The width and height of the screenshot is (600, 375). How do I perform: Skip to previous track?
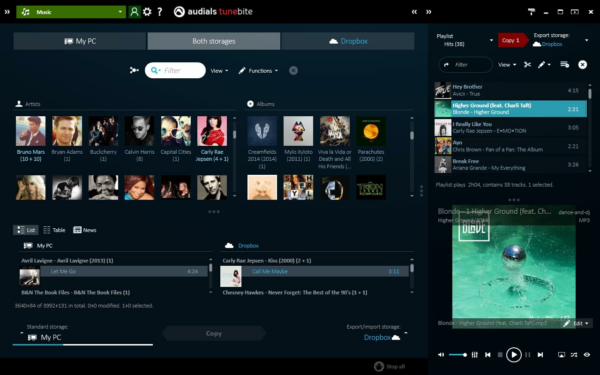488,355
